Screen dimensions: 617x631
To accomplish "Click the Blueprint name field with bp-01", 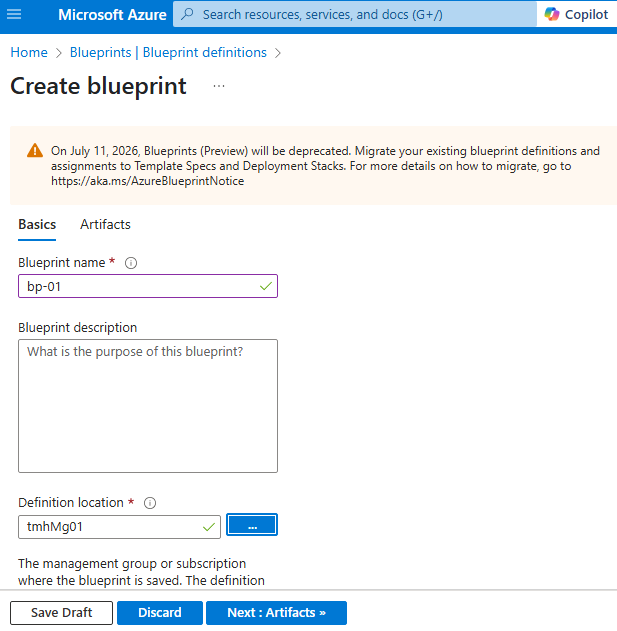I will [148, 286].
